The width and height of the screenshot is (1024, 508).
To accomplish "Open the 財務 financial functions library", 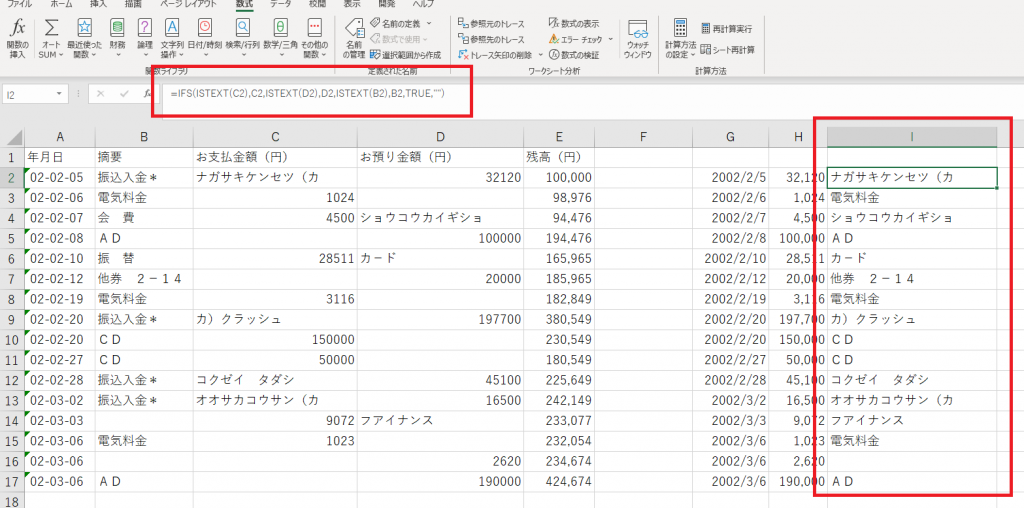I will pyautogui.click(x=117, y=37).
